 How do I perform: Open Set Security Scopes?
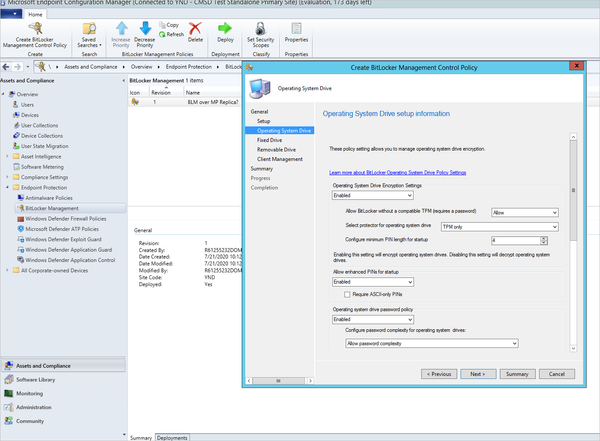click(261, 35)
